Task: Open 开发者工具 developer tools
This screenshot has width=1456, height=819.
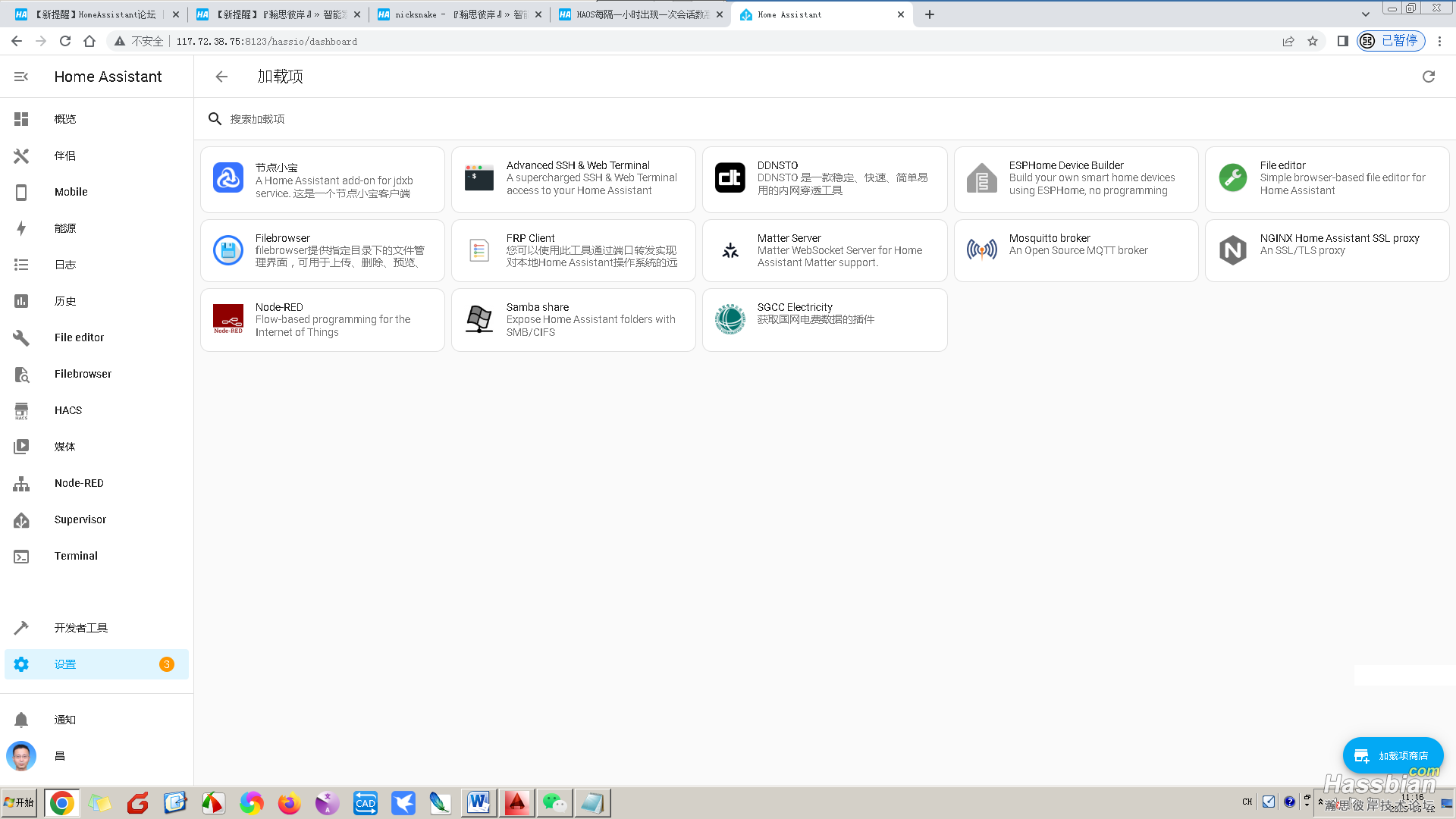Action: tap(96, 628)
